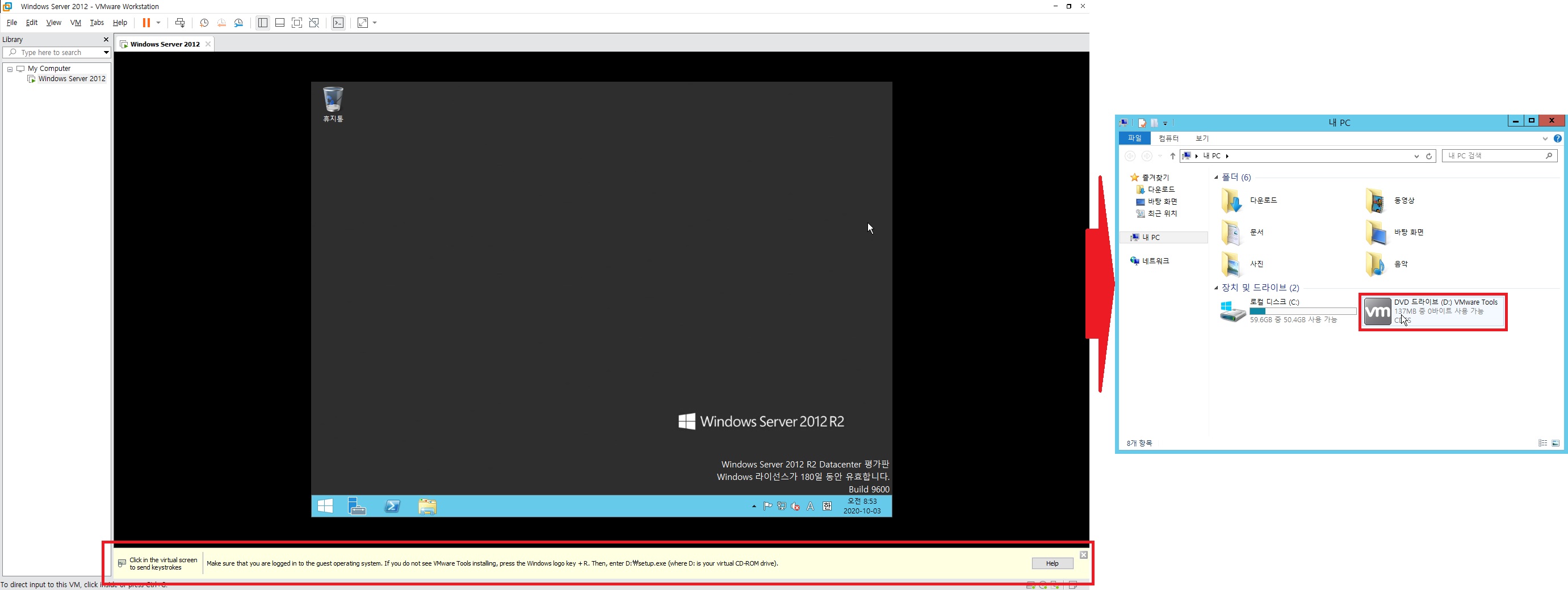The width and height of the screenshot is (1568, 590).
Task: Dismiss the VMware Tools info bar
Action: coord(1084,555)
